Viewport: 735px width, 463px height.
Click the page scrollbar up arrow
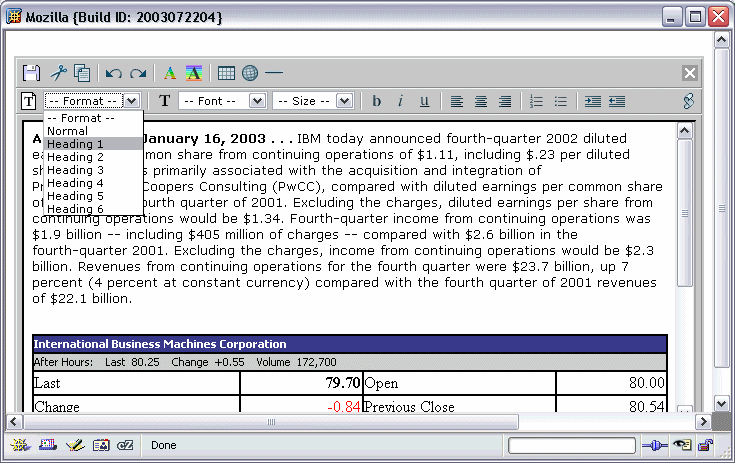click(721, 40)
